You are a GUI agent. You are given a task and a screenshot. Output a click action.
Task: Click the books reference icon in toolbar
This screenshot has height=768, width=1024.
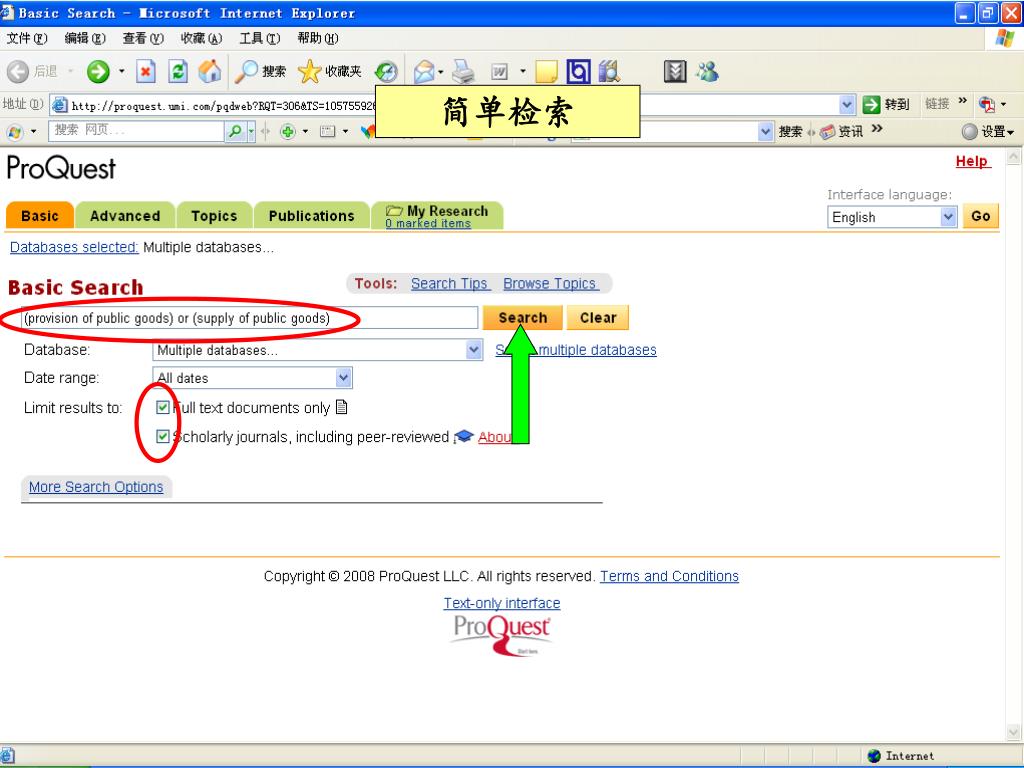coord(609,71)
